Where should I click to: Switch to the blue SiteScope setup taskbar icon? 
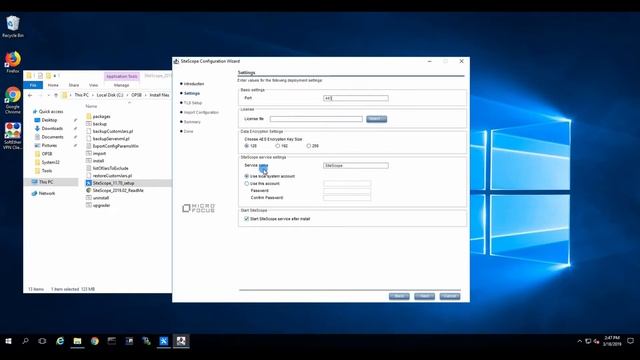pyautogui.click(x=164, y=341)
